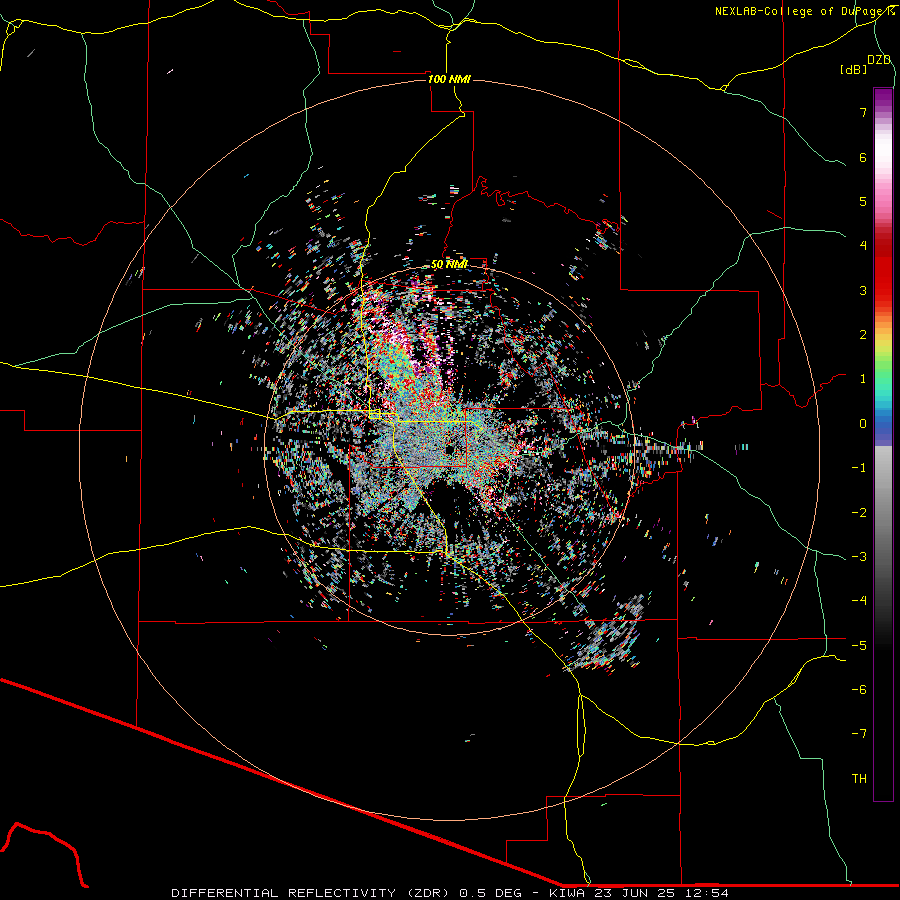Select the "-1" scale value
Image resolution: width=900 pixels, height=900 pixels.
point(859,468)
